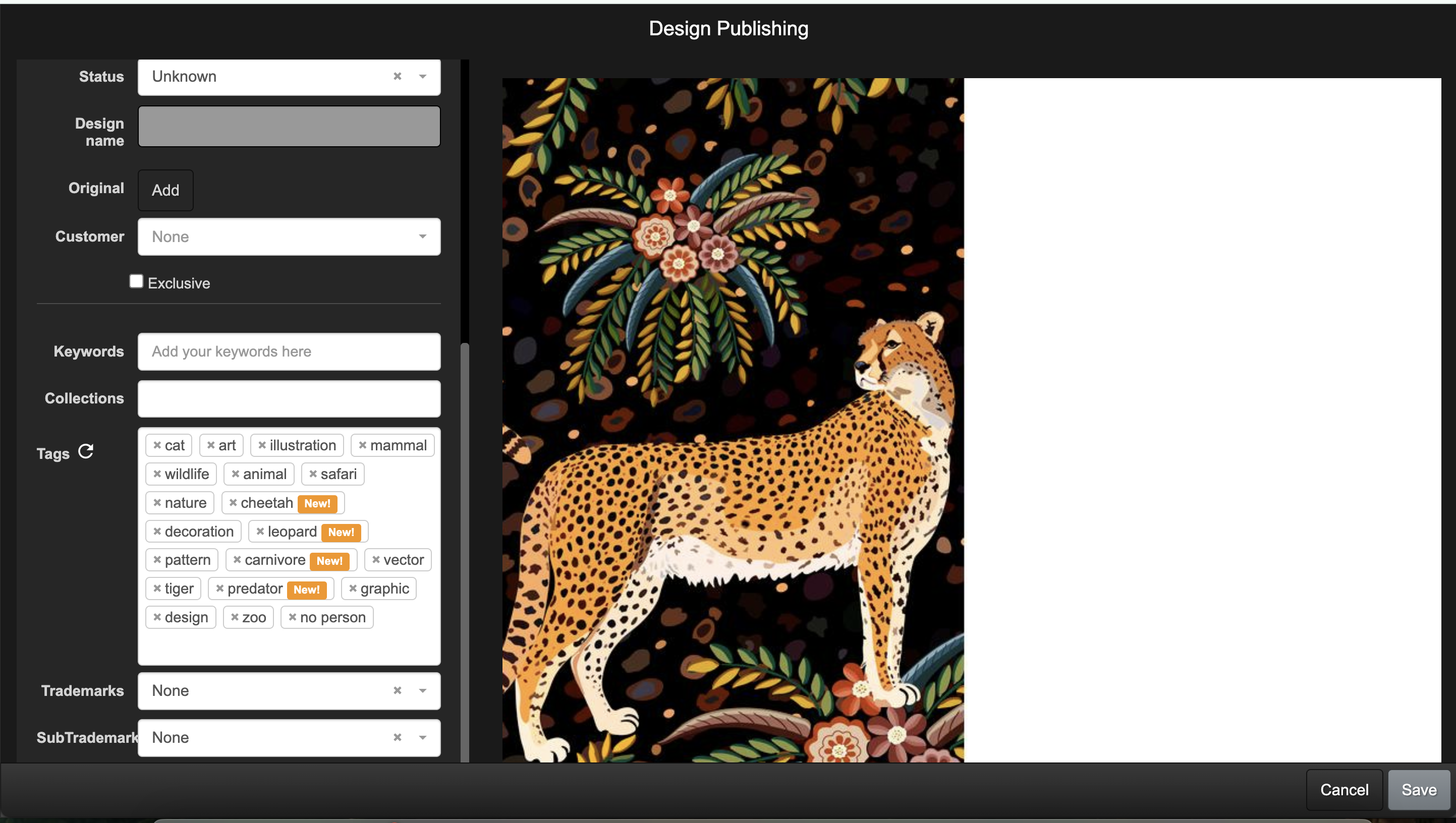Open the Trademarks dropdown arrow
Image resolution: width=1456 pixels, height=823 pixels.
tap(422, 691)
